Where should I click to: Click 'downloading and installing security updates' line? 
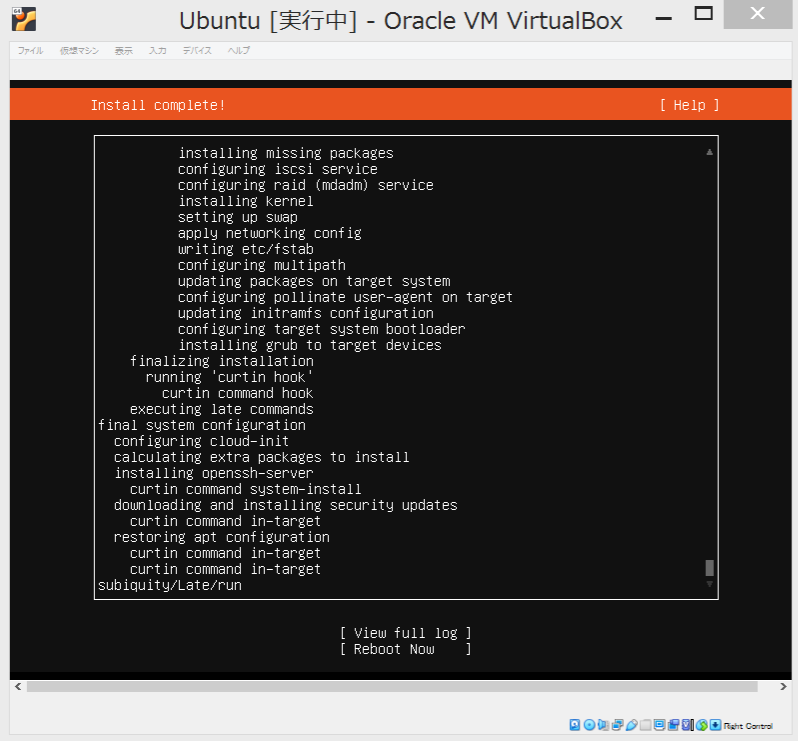pyautogui.click(x=286, y=505)
